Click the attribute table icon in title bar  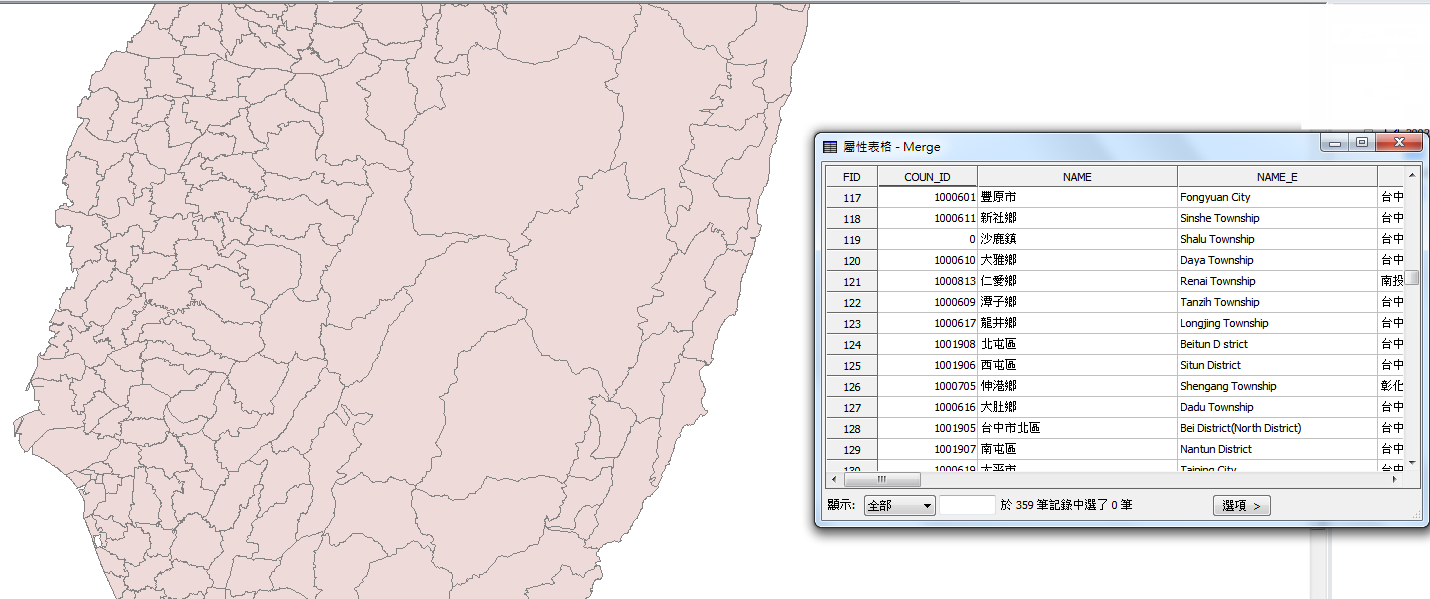click(829, 147)
